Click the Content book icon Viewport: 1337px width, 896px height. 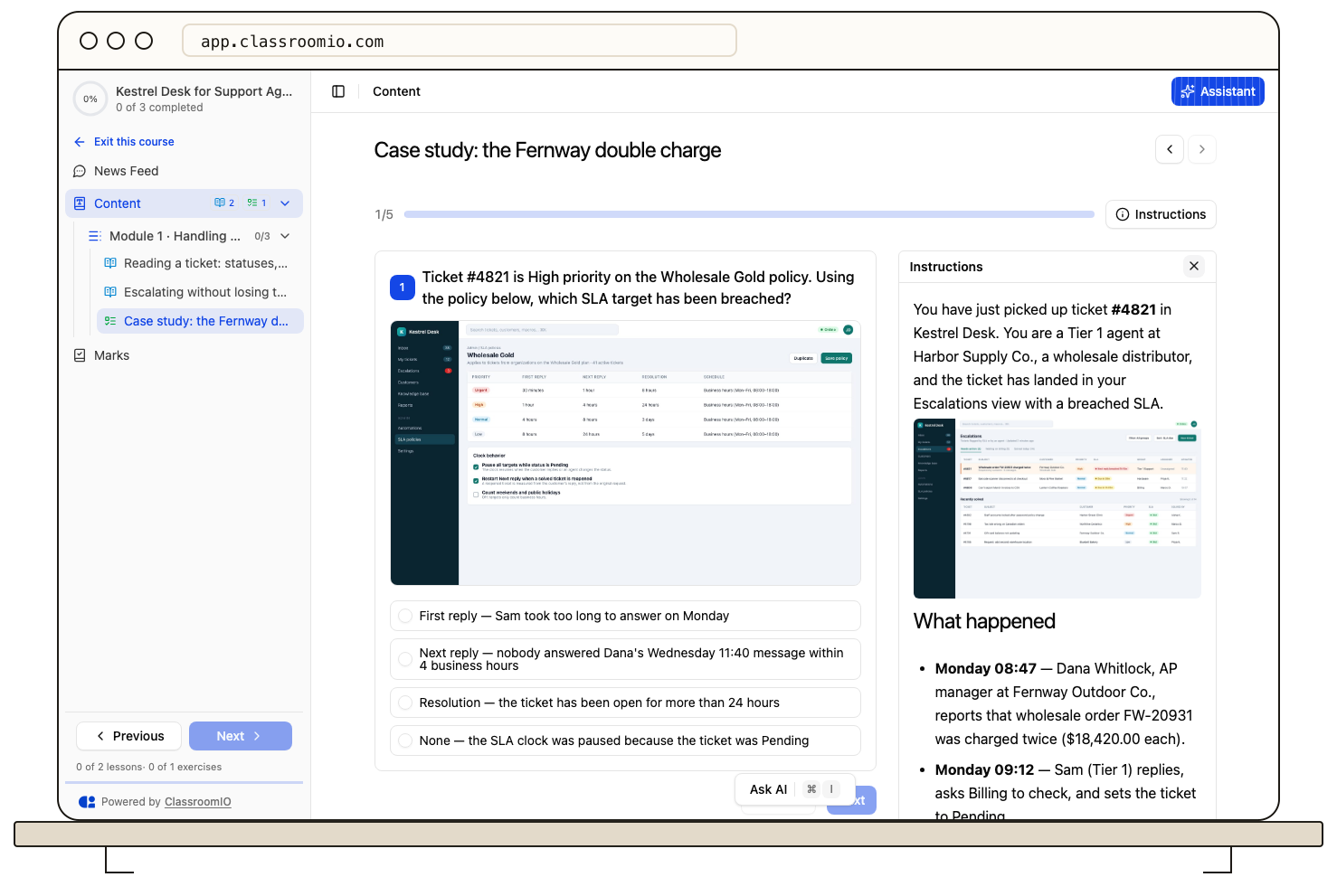click(80, 203)
